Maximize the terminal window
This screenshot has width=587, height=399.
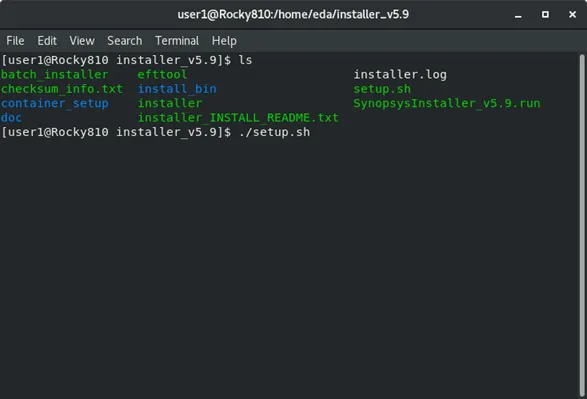click(545, 14)
